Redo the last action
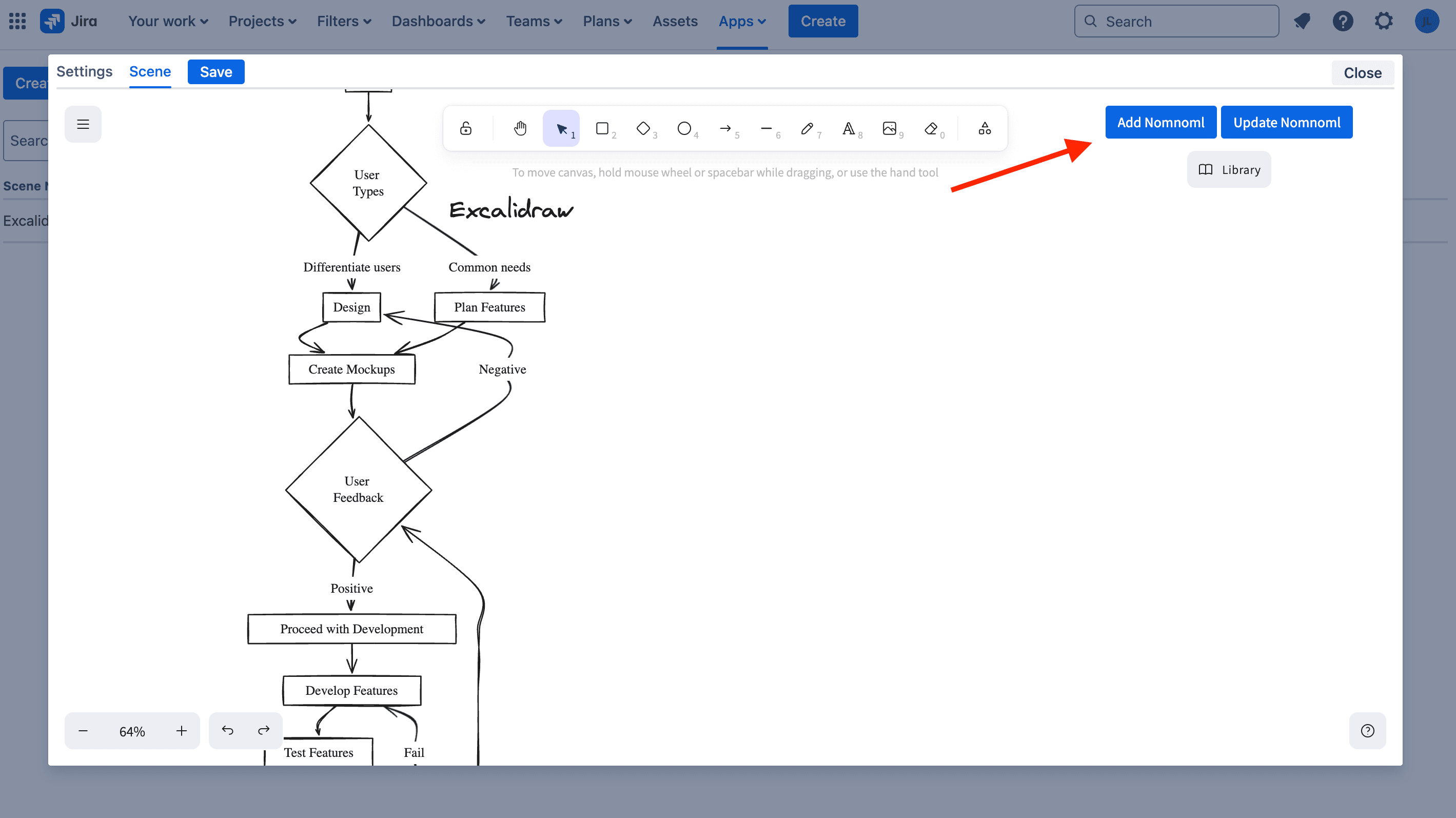Viewport: 1456px width, 818px height. click(264, 730)
